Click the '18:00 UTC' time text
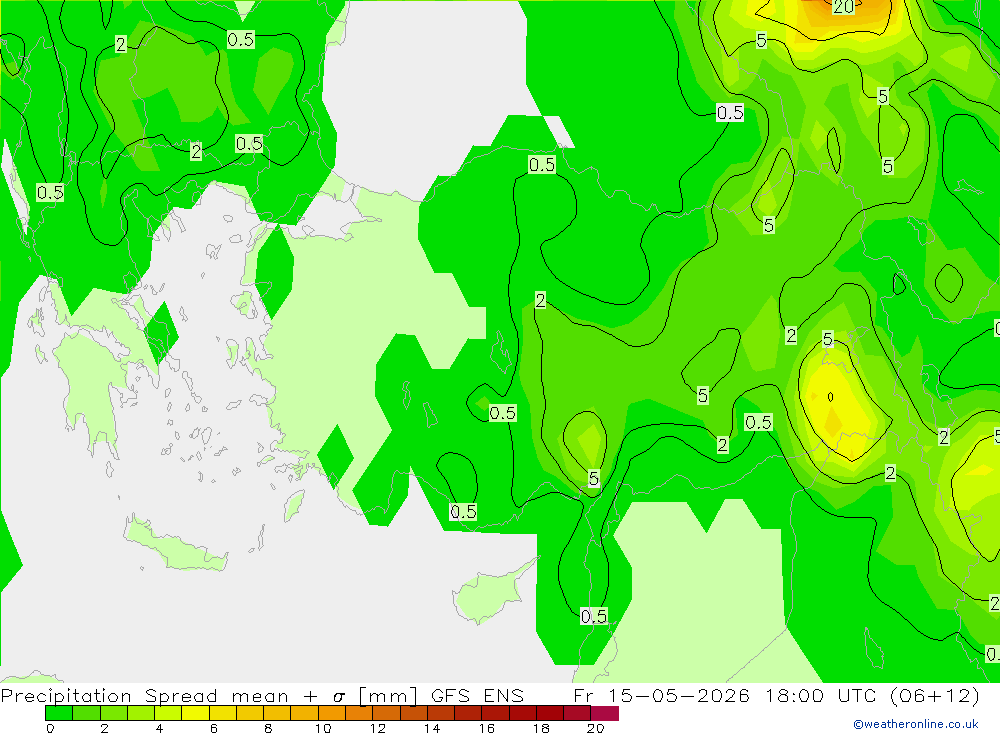This screenshot has height=733, width=1000. pos(823,695)
